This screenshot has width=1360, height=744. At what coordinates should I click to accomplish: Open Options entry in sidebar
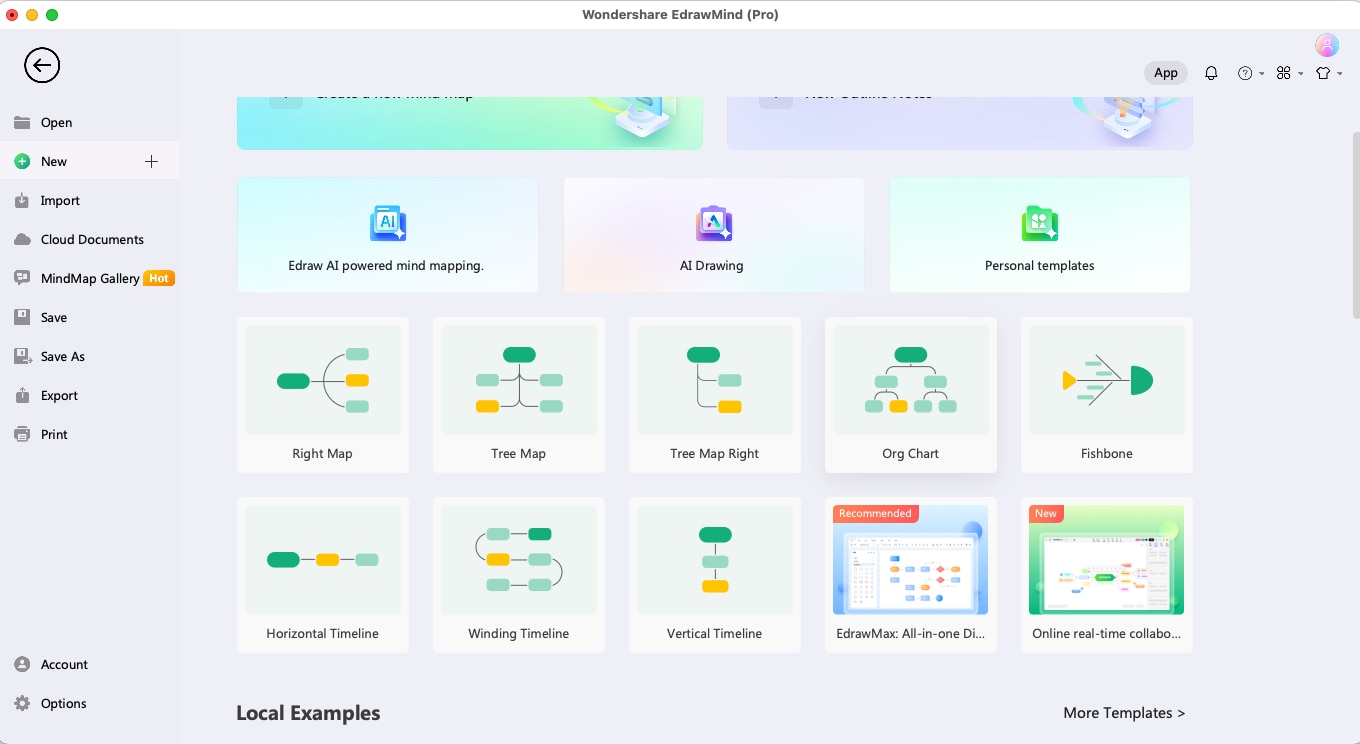(90, 703)
